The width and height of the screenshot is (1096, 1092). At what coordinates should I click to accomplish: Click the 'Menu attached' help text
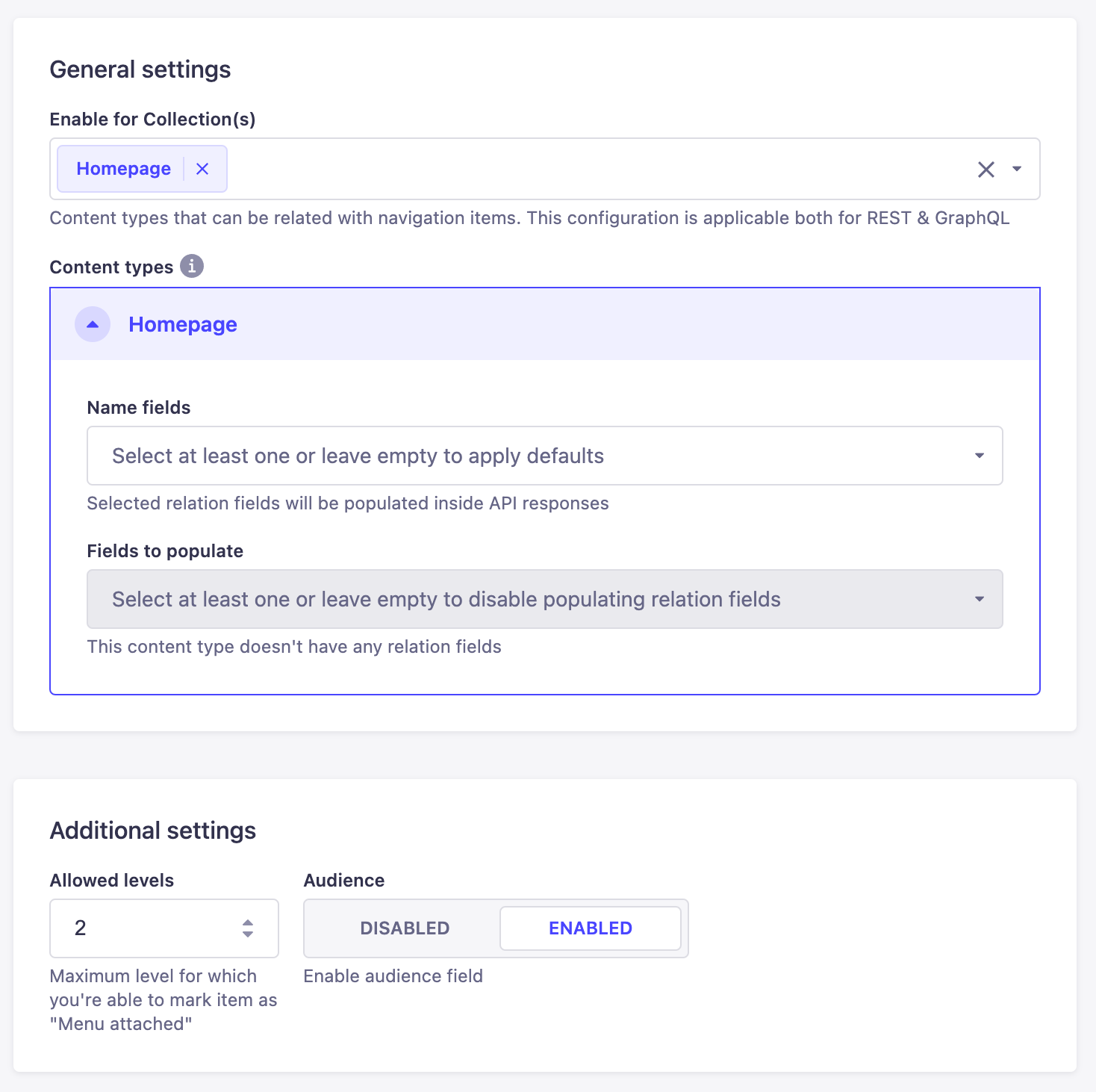tap(164, 1000)
